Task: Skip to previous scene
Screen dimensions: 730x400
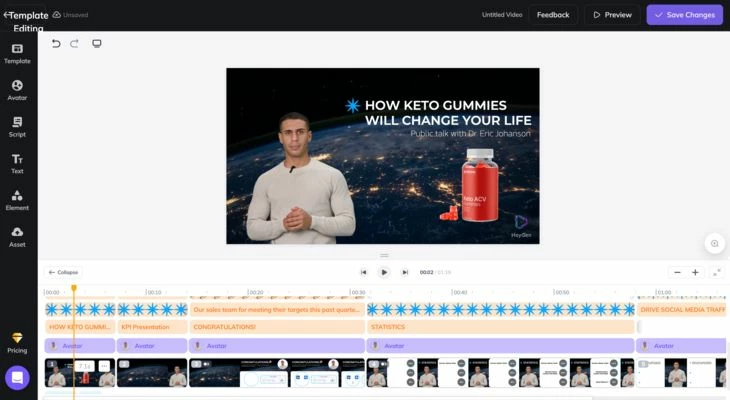Action: click(x=364, y=272)
